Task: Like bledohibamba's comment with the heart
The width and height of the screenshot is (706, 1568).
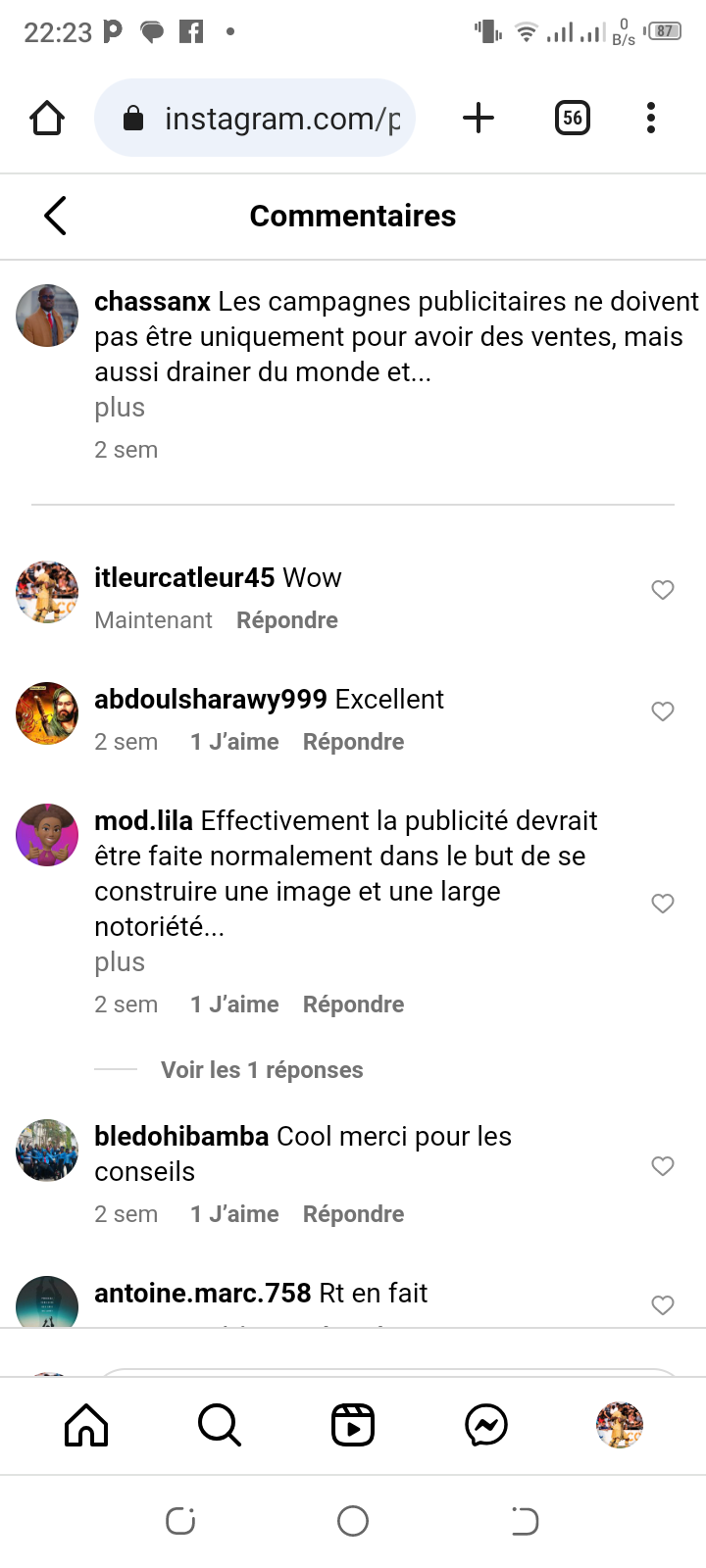Action: [663, 1165]
